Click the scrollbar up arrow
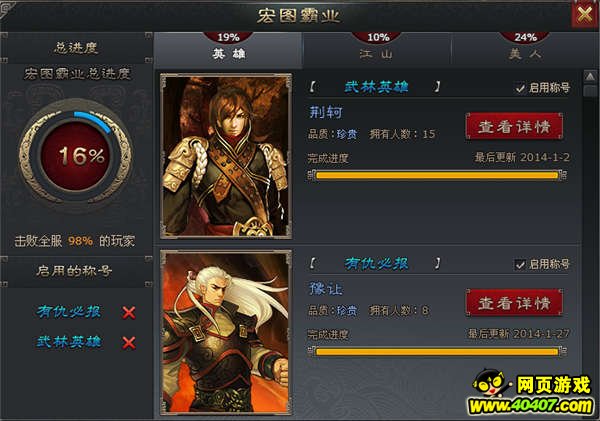This screenshot has height=421, width=600. pos(590,77)
